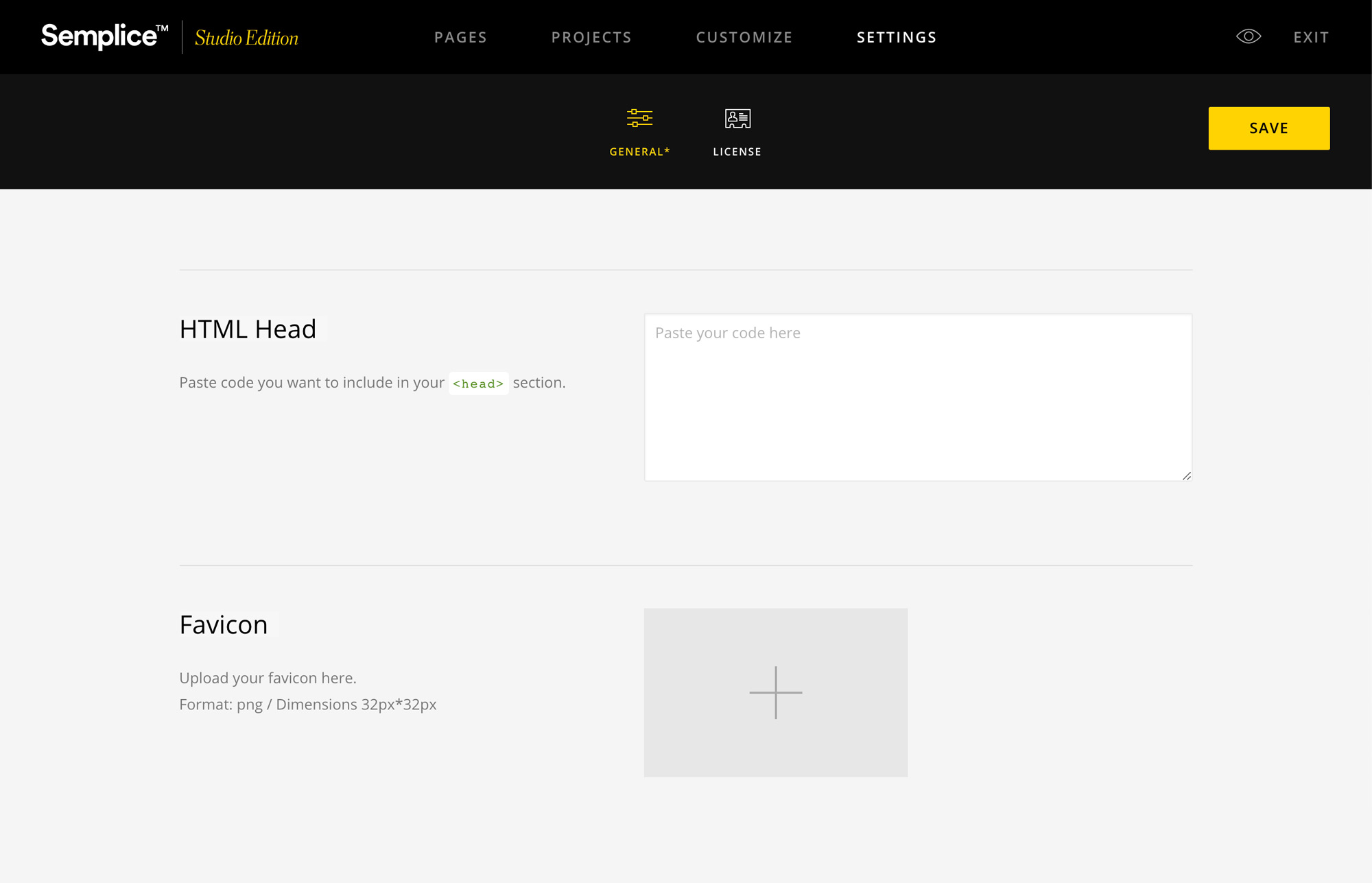Screen dimensions: 1372x883
Task: Upload favicon via the plus box
Action: click(x=776, y=692)
